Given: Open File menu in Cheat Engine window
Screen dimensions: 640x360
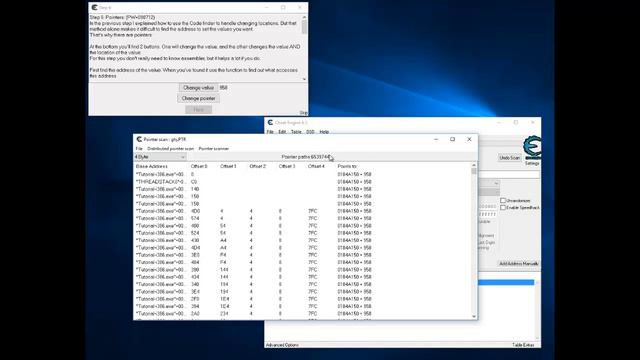Looking at the screenshot, I should [x=270, y=132].
